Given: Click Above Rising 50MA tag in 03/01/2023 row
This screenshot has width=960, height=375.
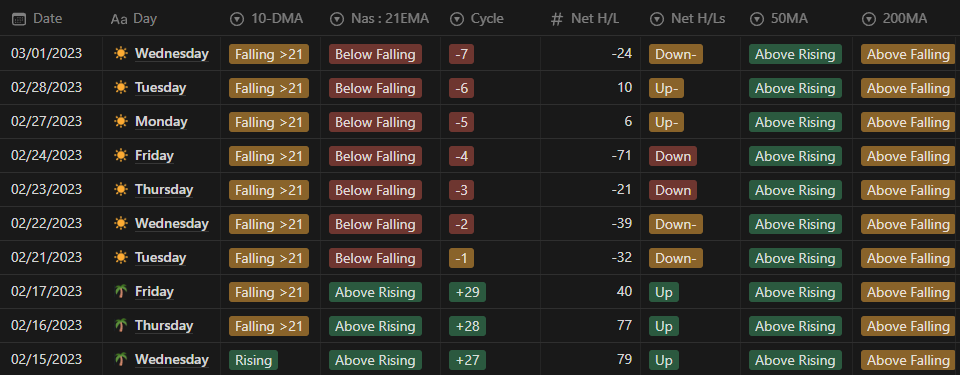Looking at the screenshot, I should coord(795,55).
